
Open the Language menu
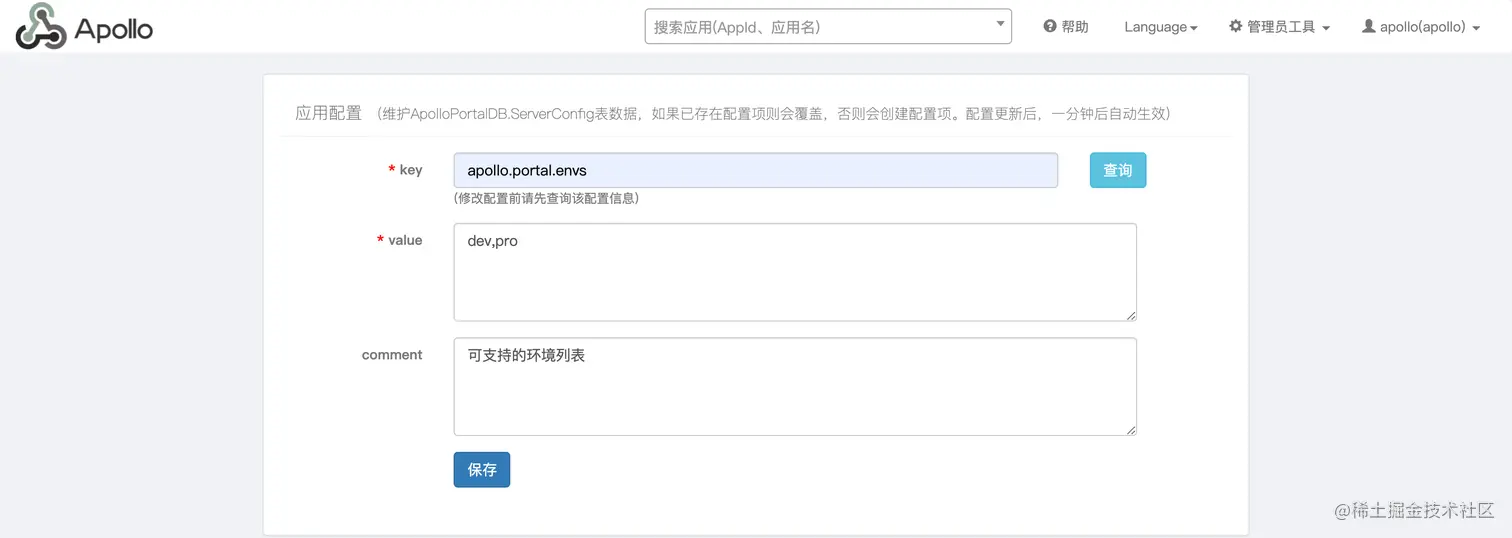pos(1160,27)
